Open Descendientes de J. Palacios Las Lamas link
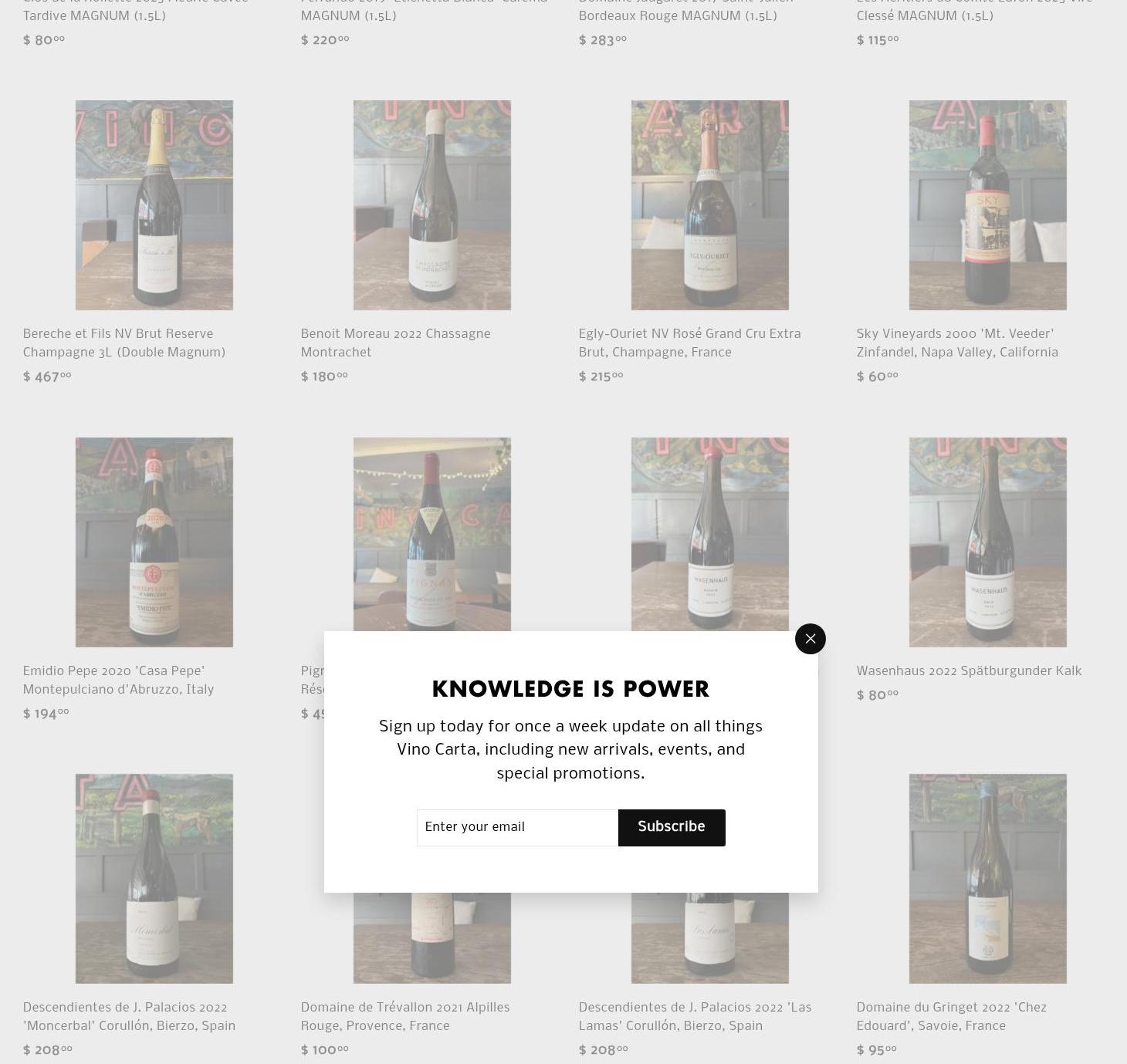 [x=695, y=1017]
